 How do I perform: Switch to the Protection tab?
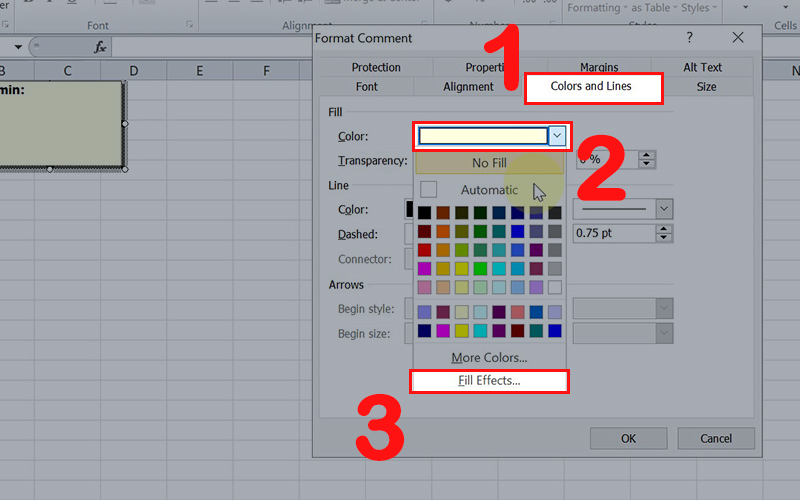click(x=376, y=67)
